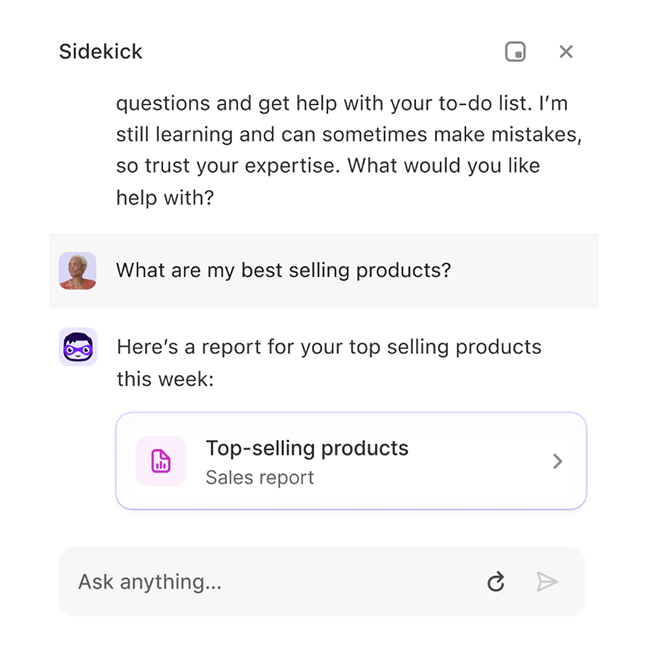Screen dimensions: 645x648
Task: Click the 'Here's a report for your top selling' reply
Action: [329, 347]
